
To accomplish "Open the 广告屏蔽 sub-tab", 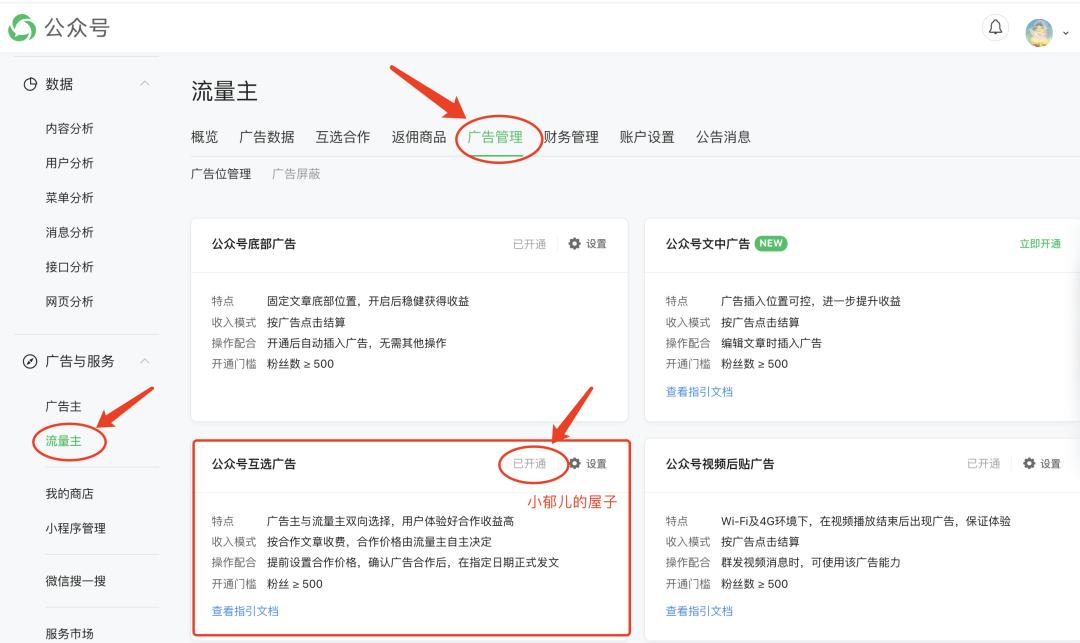I will tap(297, 173).
